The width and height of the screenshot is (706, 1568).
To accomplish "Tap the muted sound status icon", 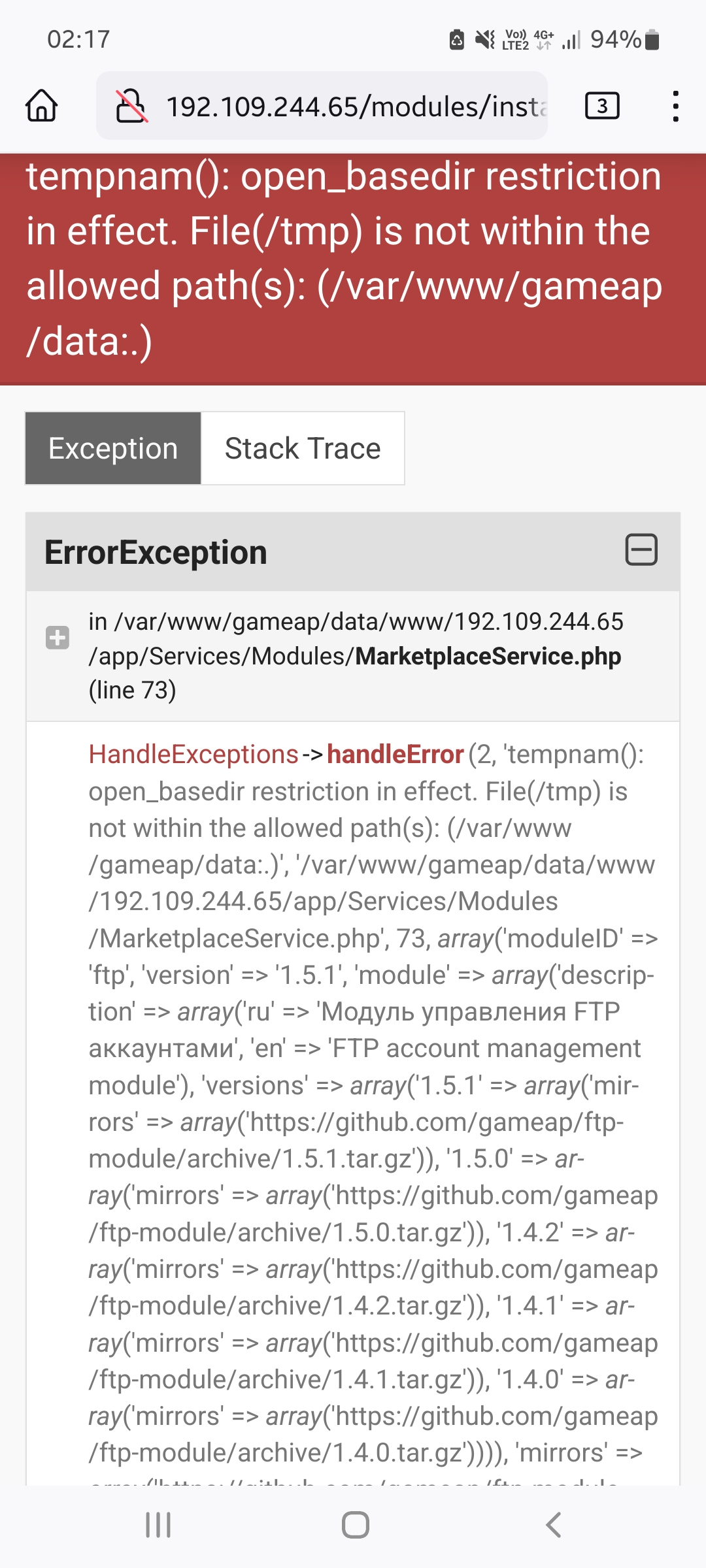I will tap(484, 40).
